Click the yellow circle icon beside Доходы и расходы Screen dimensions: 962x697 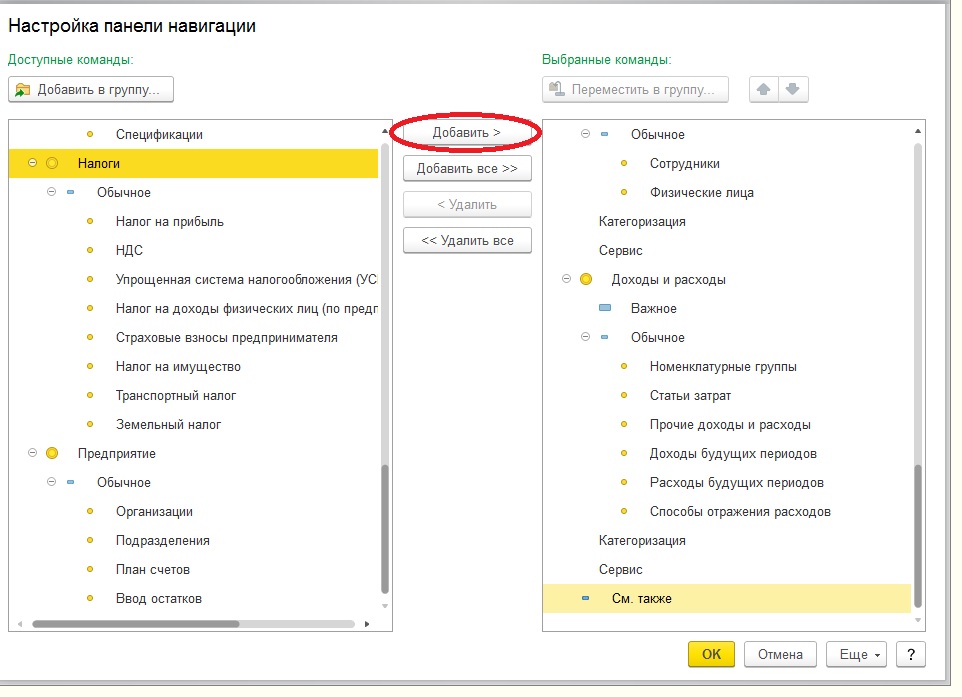[x=587, y=280]
